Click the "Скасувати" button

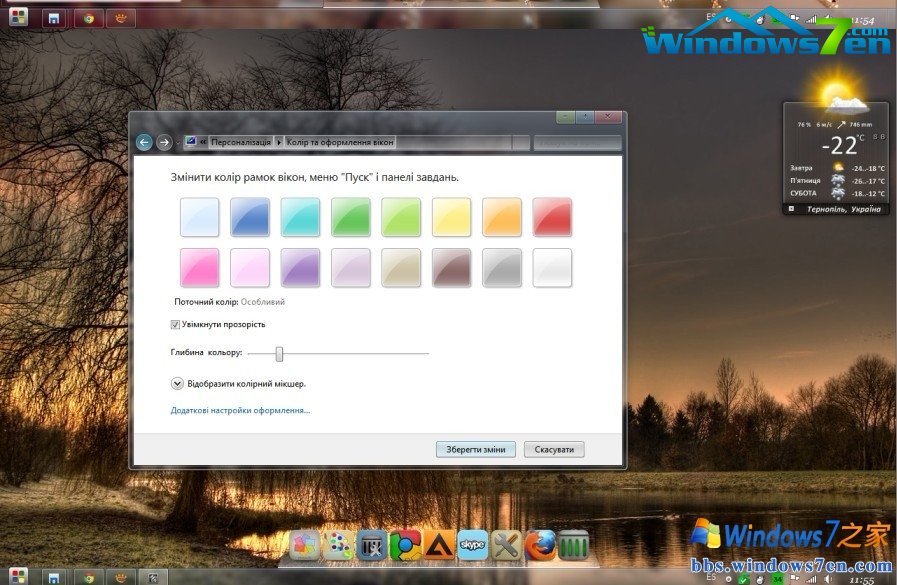tap(554, 450)
